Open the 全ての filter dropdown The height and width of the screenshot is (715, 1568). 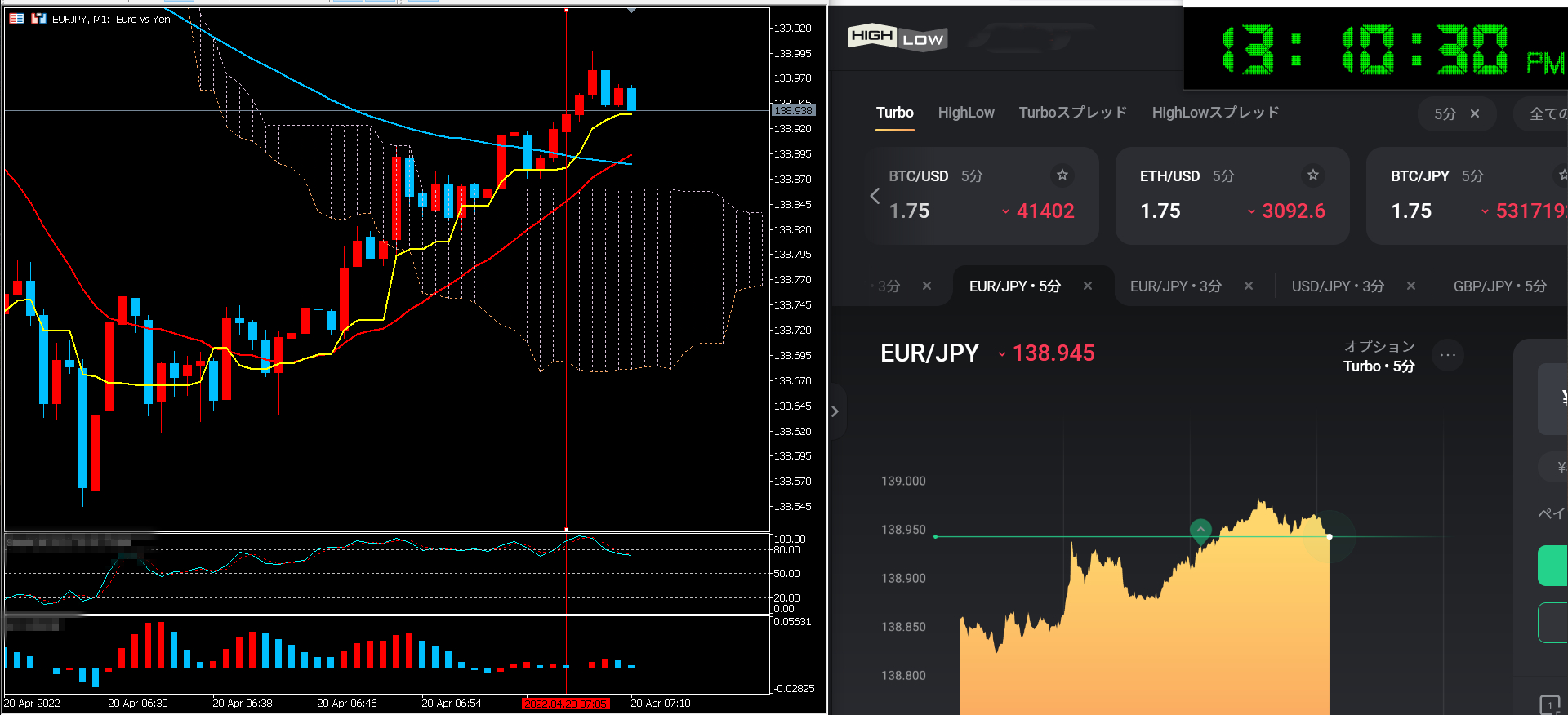click(x=1546, y=113)
